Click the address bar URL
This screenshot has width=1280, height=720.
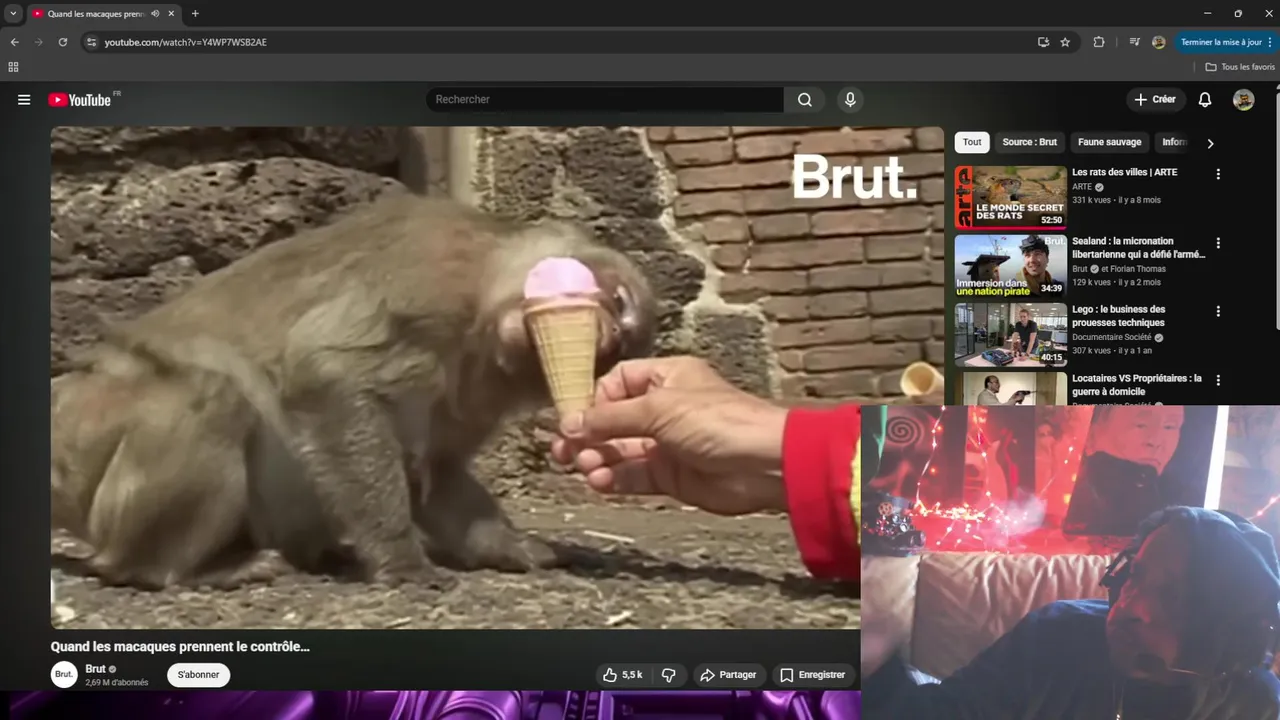click(186, 42)
